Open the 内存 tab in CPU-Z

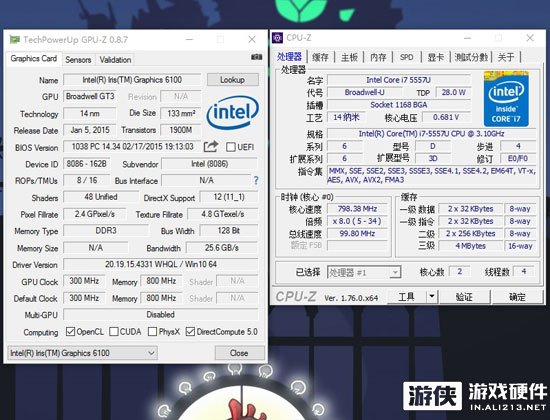click(x=378, y=57)
